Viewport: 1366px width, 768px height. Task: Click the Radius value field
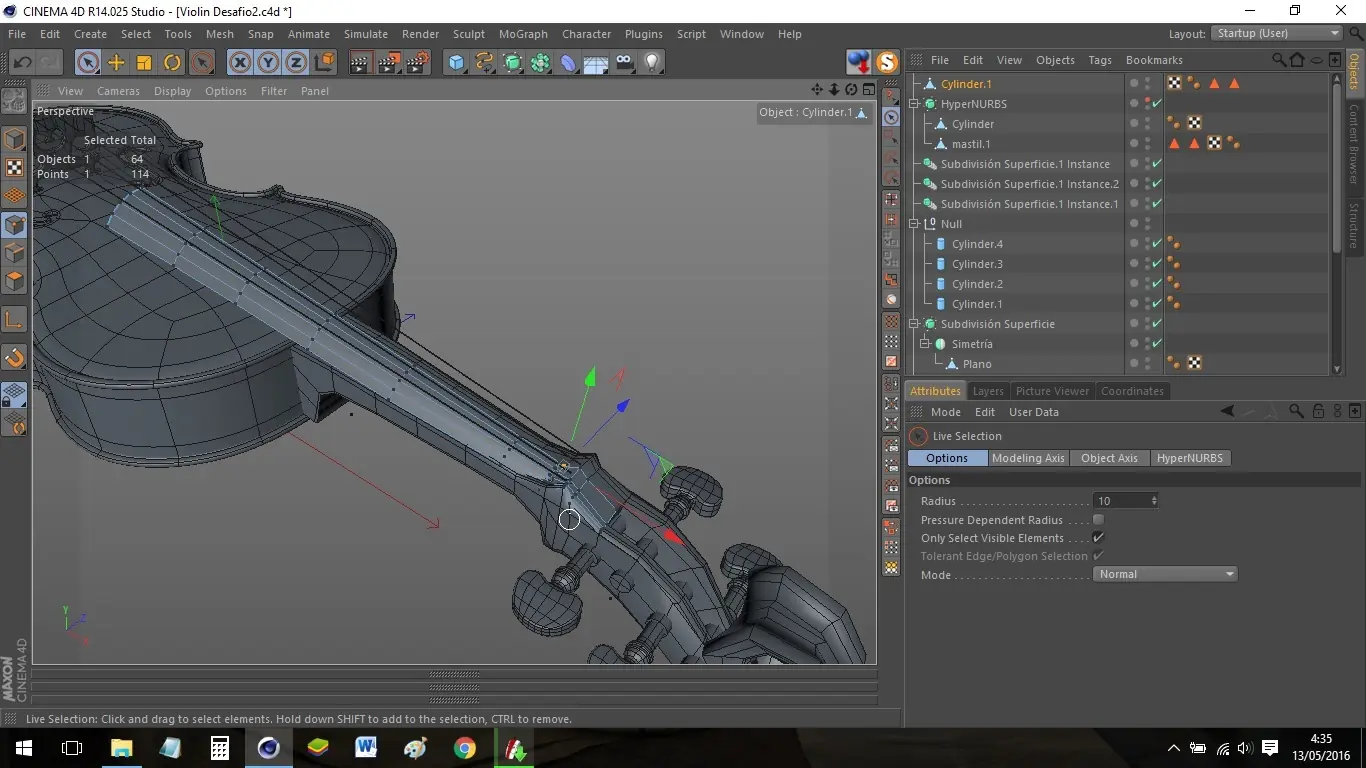1121,501
